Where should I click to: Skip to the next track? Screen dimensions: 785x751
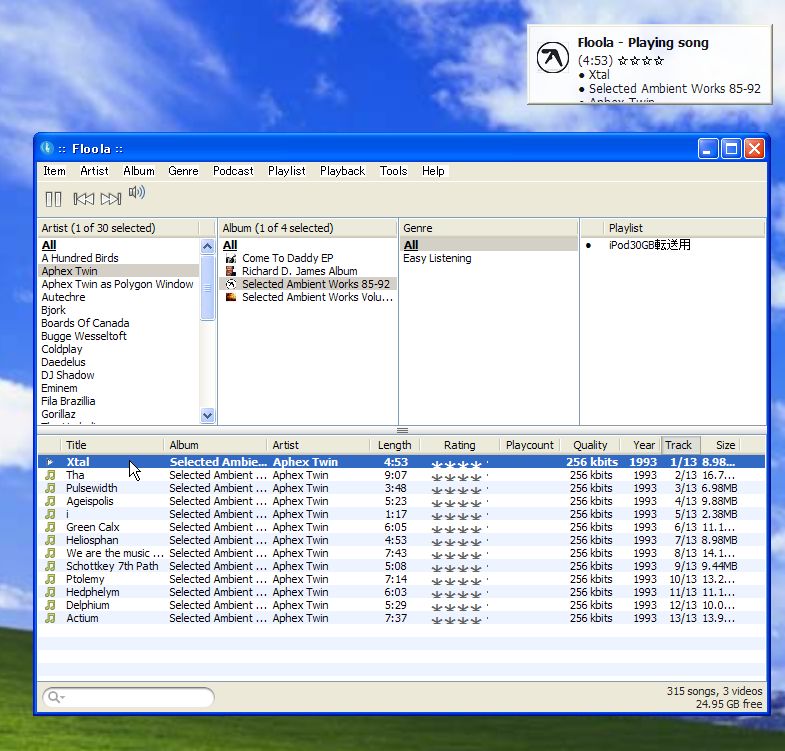pyautogui.click(x=111, y=199)
